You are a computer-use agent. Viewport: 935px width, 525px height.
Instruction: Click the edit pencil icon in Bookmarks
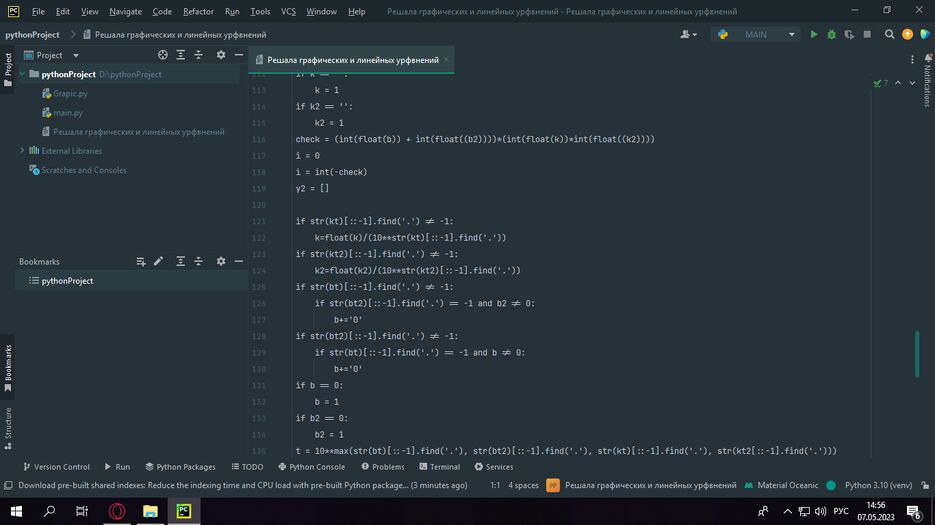(x=158, y=262)
